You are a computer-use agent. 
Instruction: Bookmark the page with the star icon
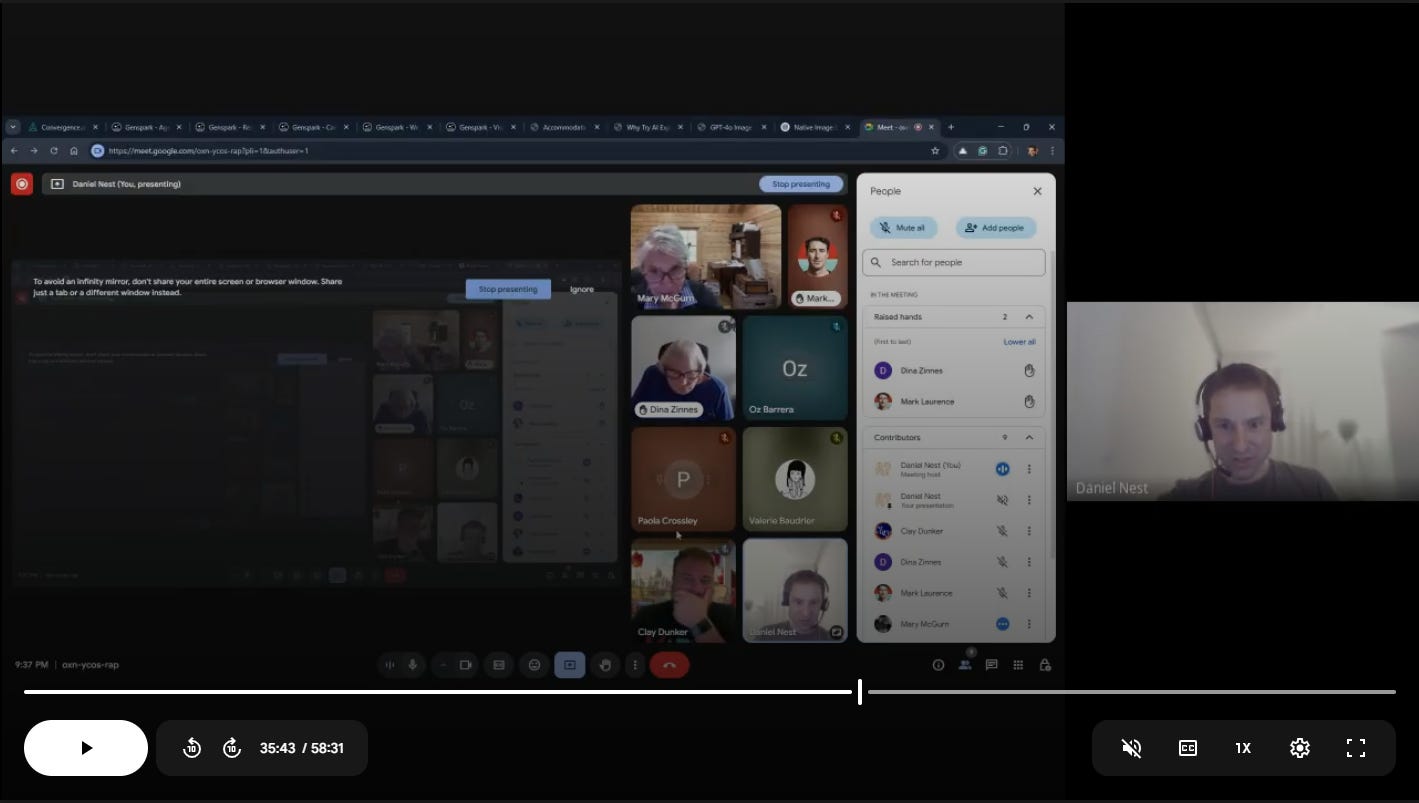935,151
